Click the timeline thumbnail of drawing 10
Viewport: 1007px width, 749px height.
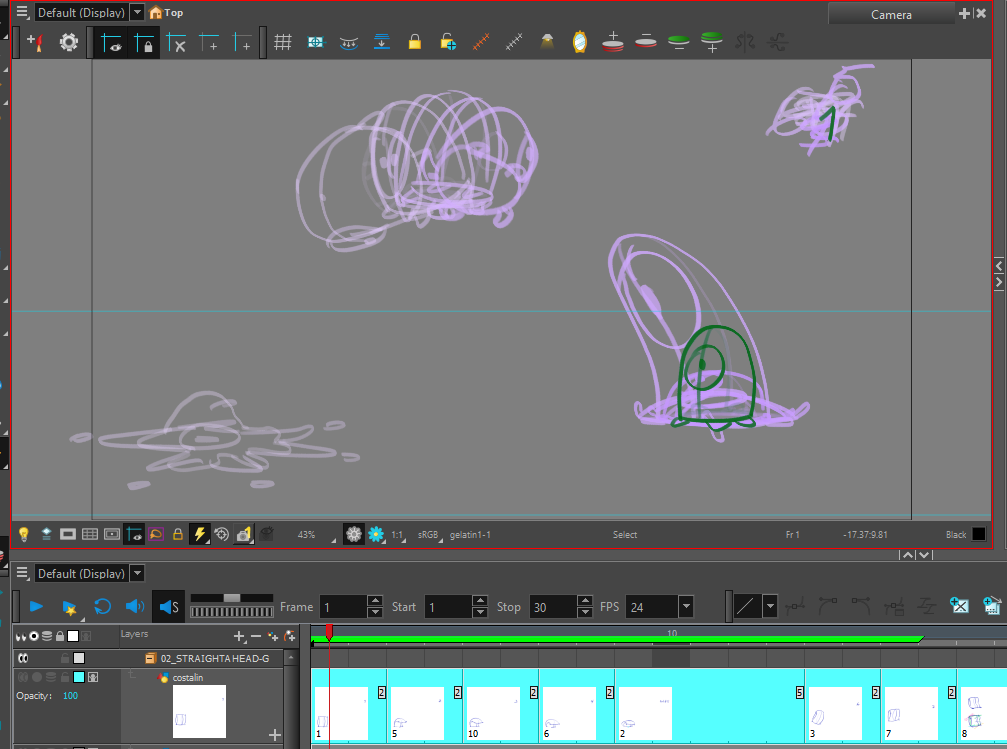493,713
